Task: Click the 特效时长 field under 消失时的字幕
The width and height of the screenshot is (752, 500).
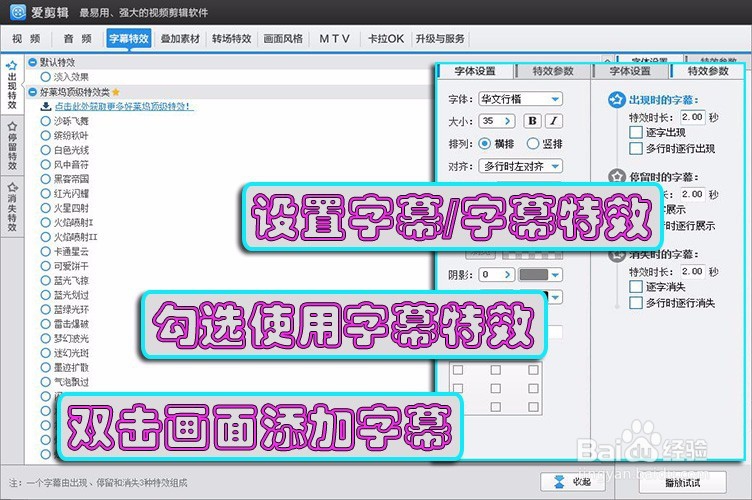Action: coord(693,271)
